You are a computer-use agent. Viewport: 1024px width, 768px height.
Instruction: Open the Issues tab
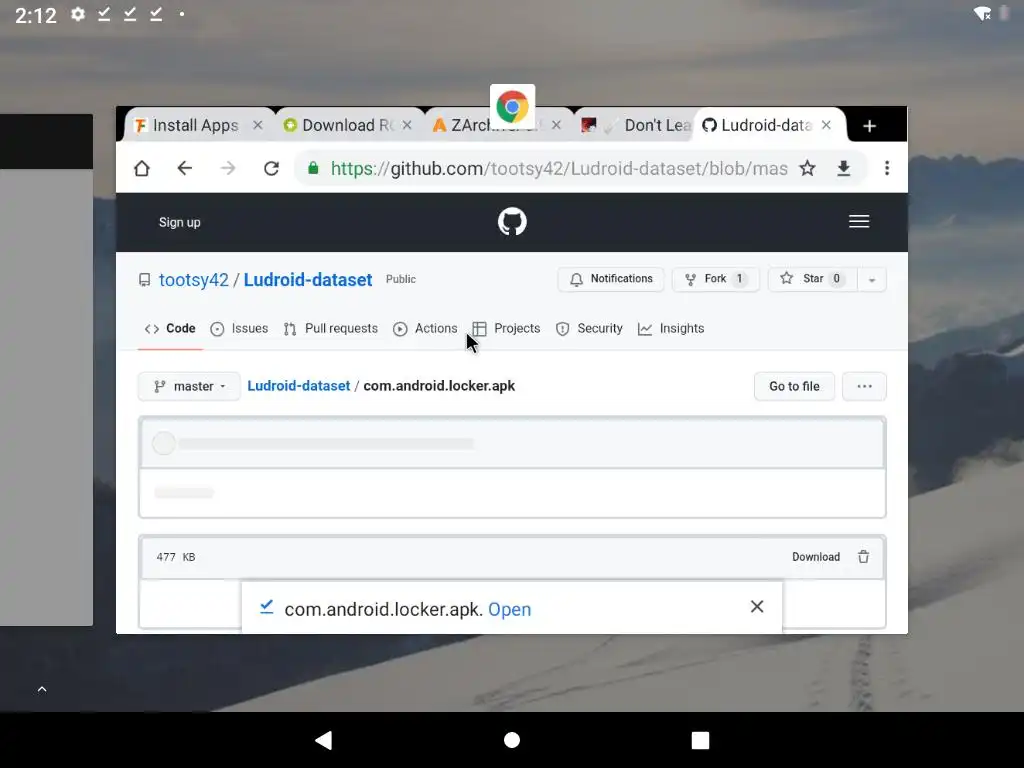(239, 328)
